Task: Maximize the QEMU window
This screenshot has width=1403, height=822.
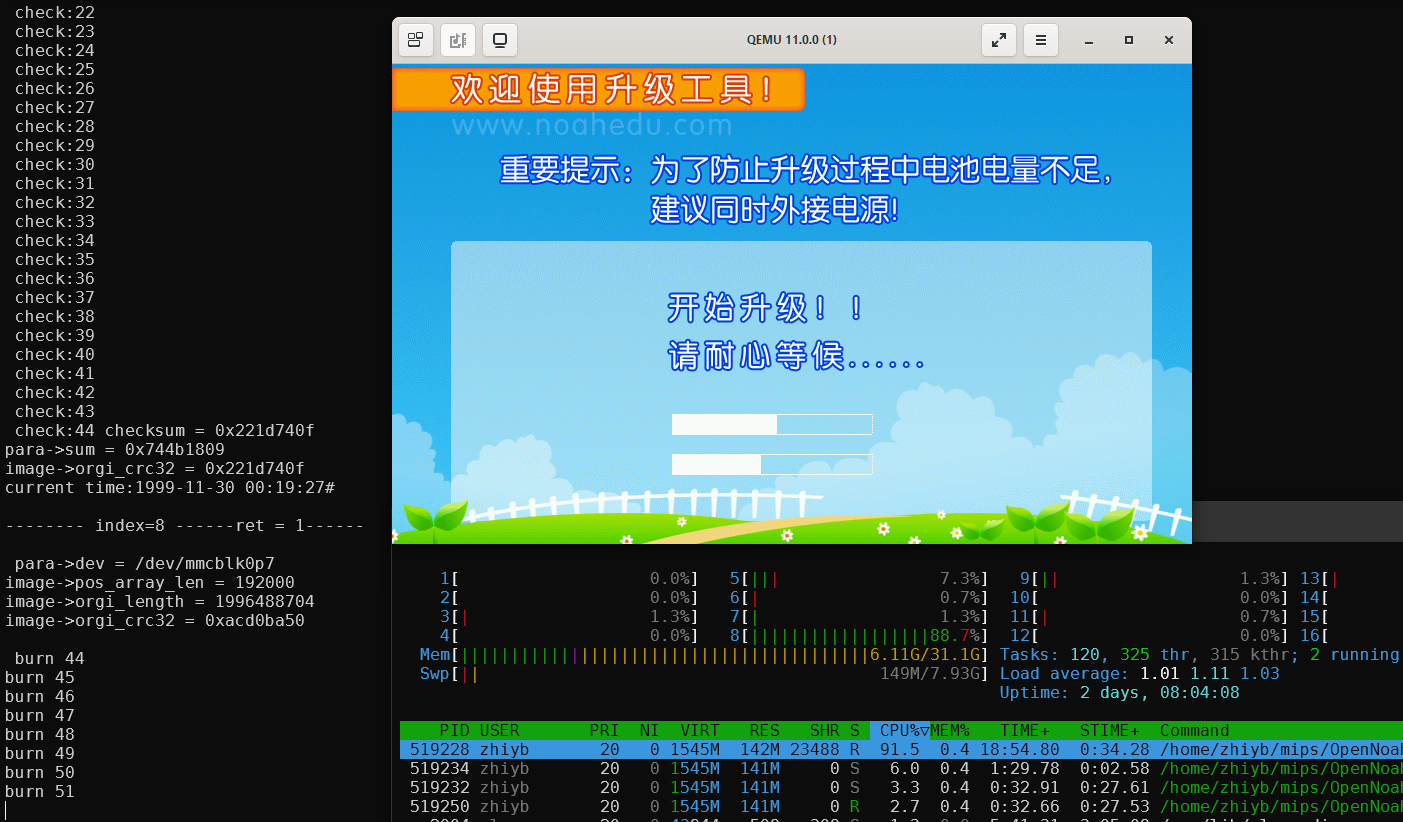Action: pyautogui.click(x=1129, y=40)
